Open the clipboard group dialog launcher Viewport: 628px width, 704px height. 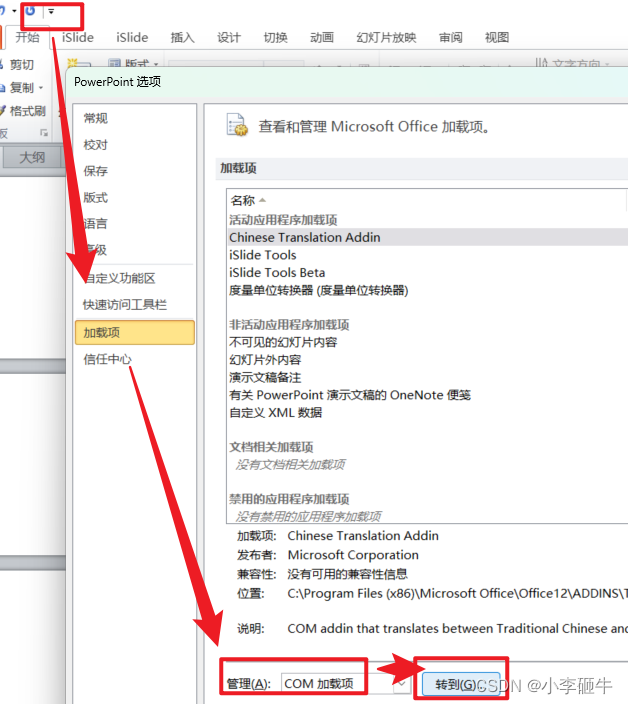pos(44,132)
